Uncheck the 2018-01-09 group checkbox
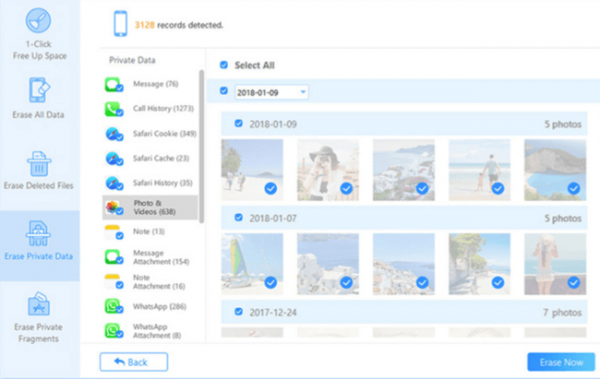This screenshot has width=600, height=379. pyautogui.click(x=238, y=123)
